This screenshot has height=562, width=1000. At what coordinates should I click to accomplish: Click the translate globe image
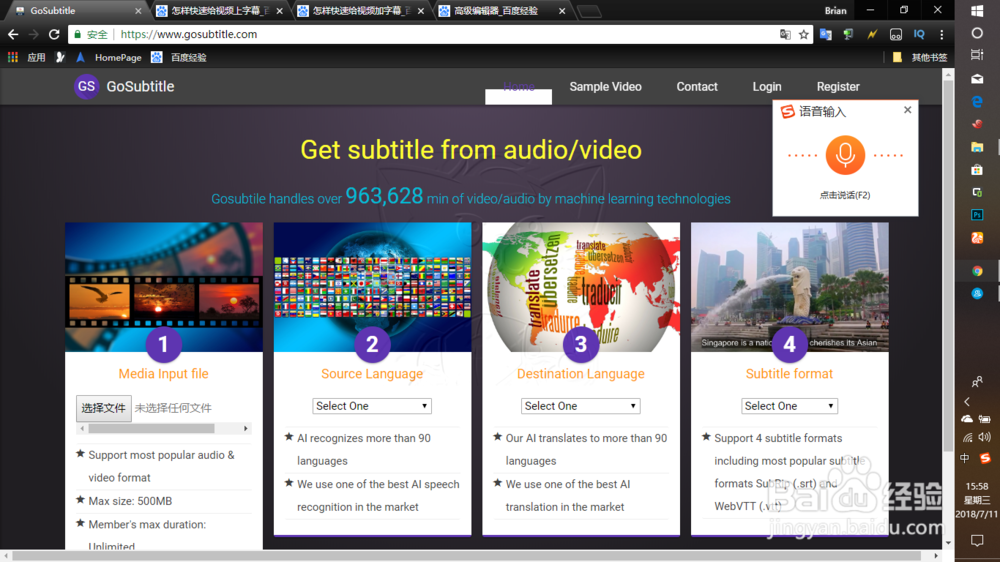coord(581,287)
